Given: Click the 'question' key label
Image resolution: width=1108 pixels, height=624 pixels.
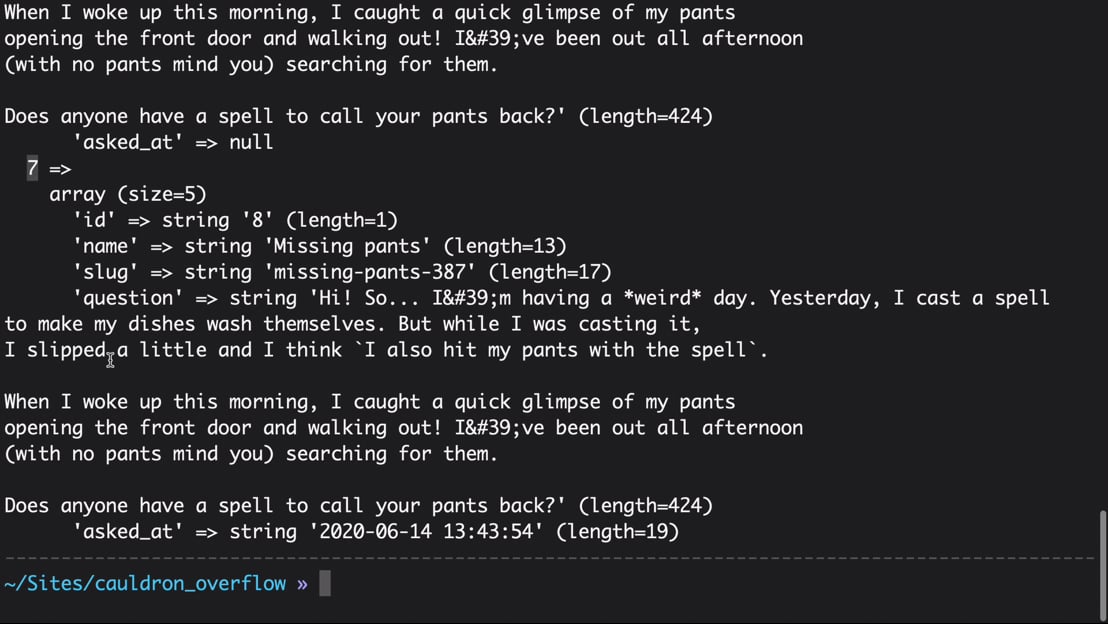Looking at the screenshot, I should 128,298.
